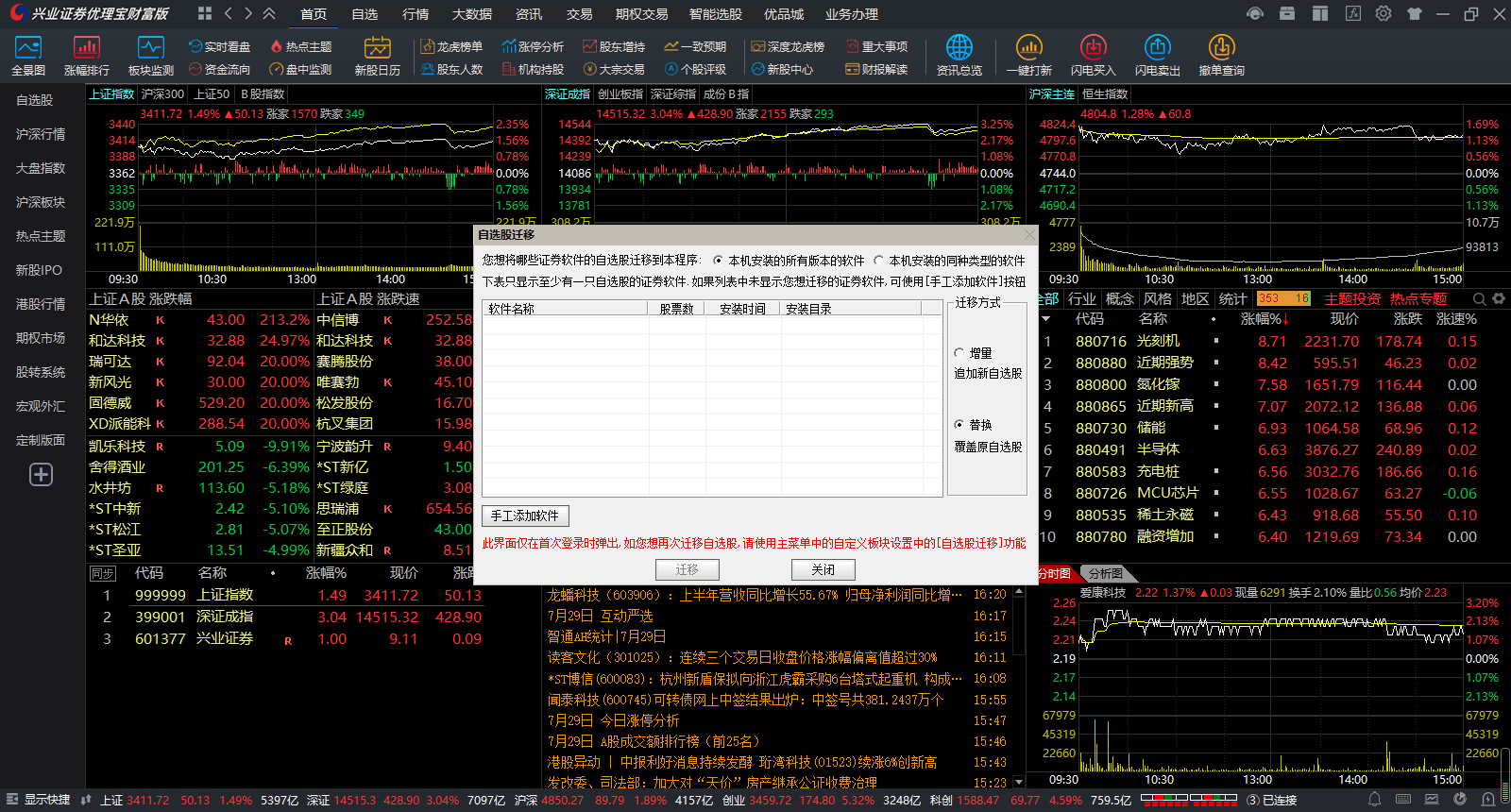Add a custom page with sidebar plus icon
1511x812 pixels.
[x=41, y=474]
